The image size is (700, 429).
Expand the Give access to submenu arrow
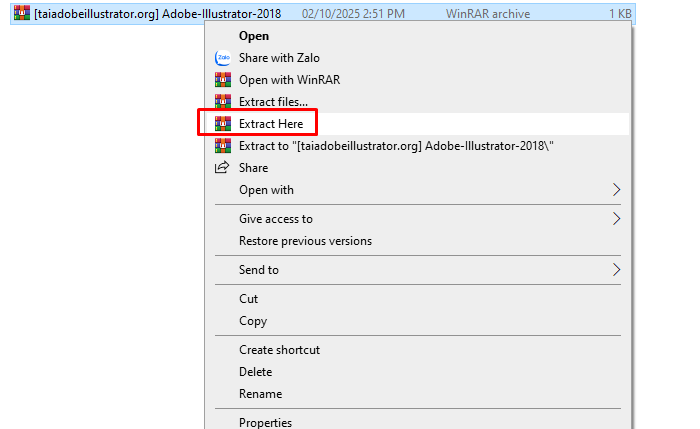click(616, 219)
